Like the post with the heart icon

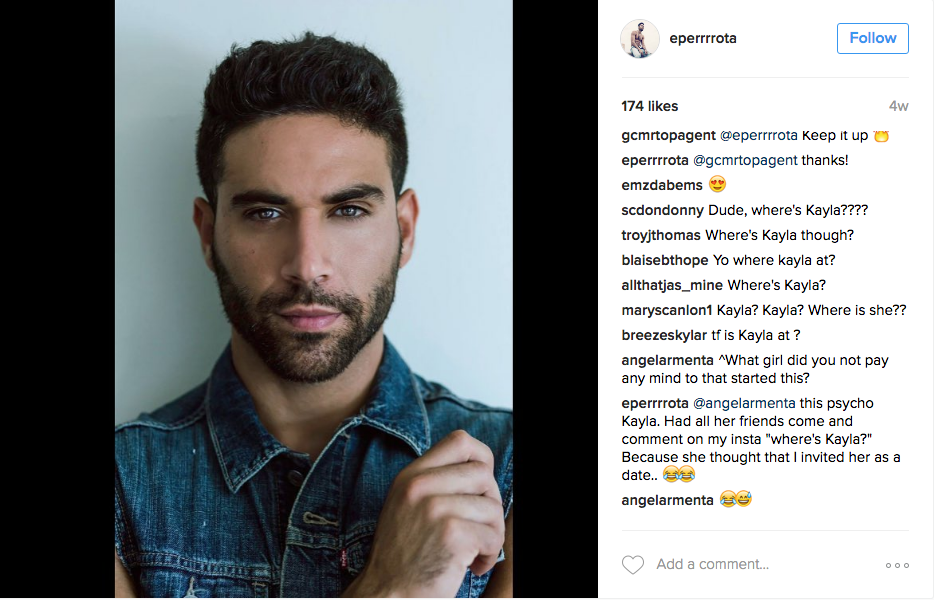coord(633,564)
